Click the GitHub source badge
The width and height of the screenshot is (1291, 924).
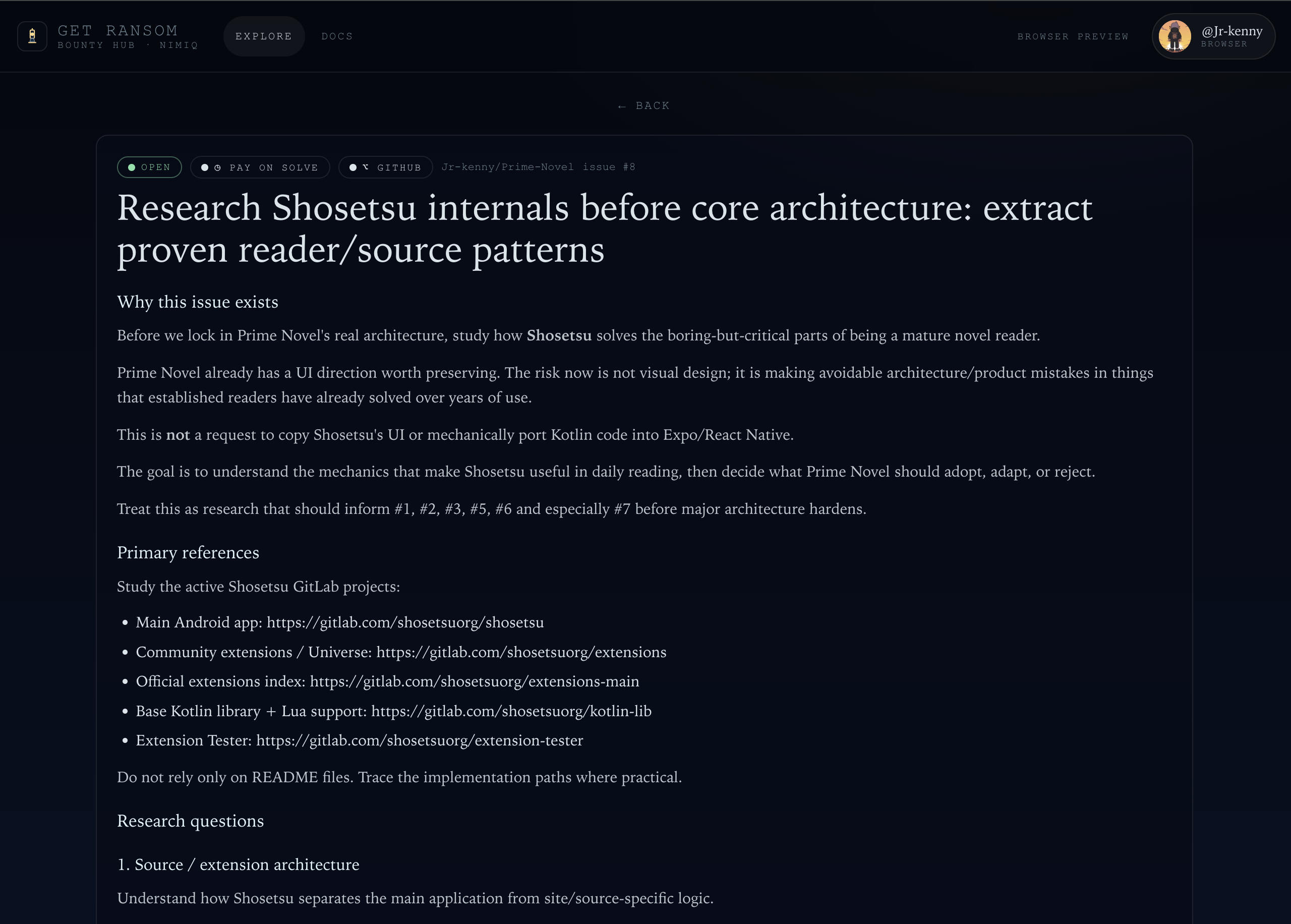386,167
